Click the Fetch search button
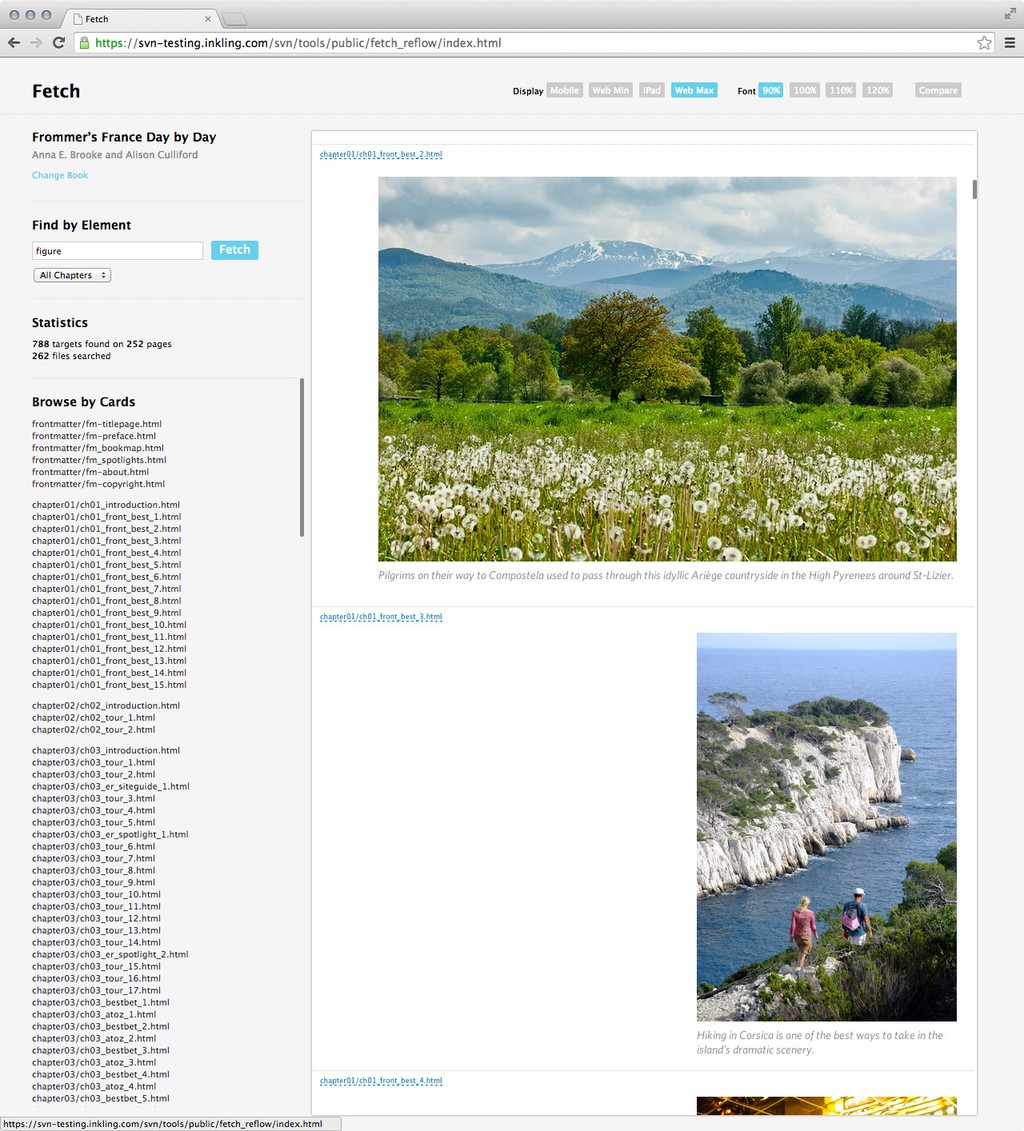Viewport: 1024px width, 1131px height. pyautogui.click(x=234, y=249)
